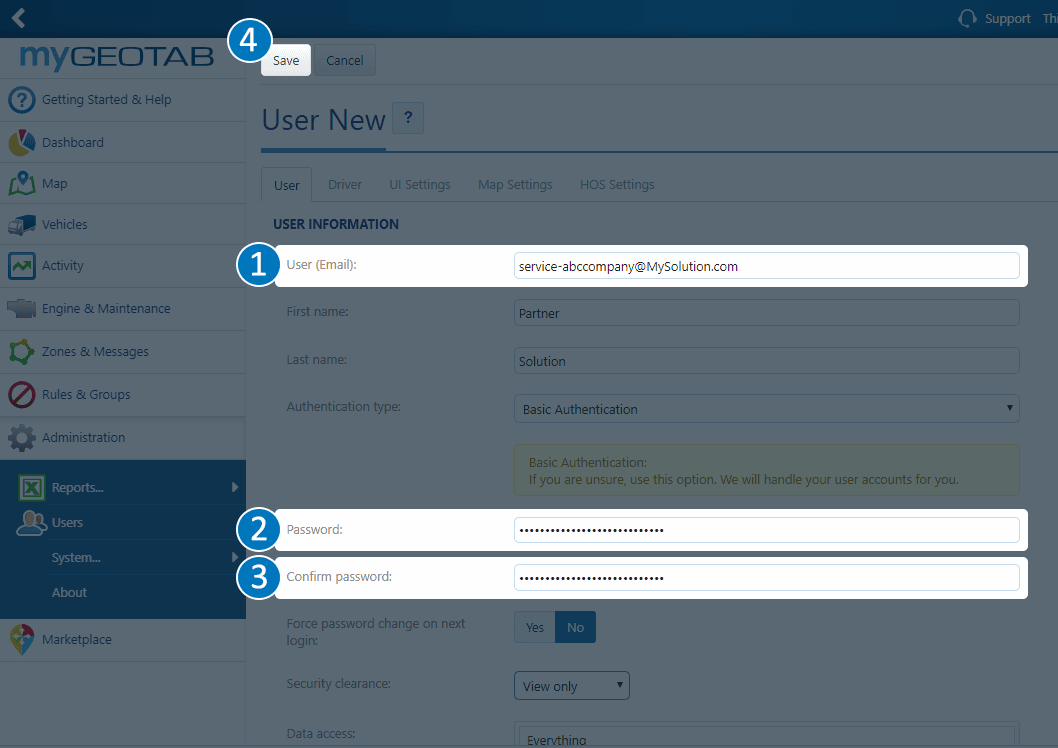Click the Marketplace icon in sidebar
1058x748 pixels.
pos(22,640)
